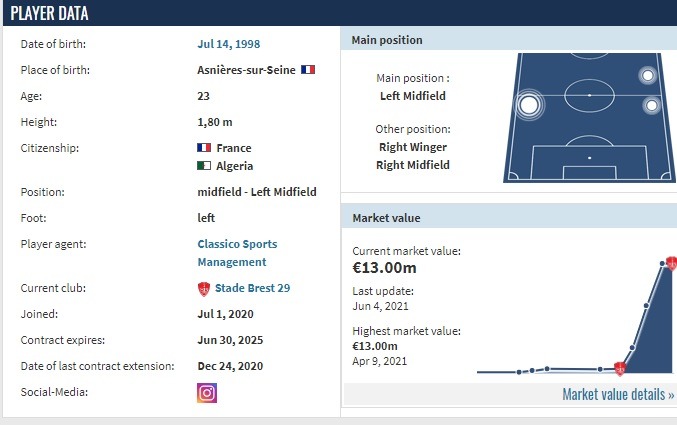Click the Stade Brest 29 club crest

click(x=204, y=289)
